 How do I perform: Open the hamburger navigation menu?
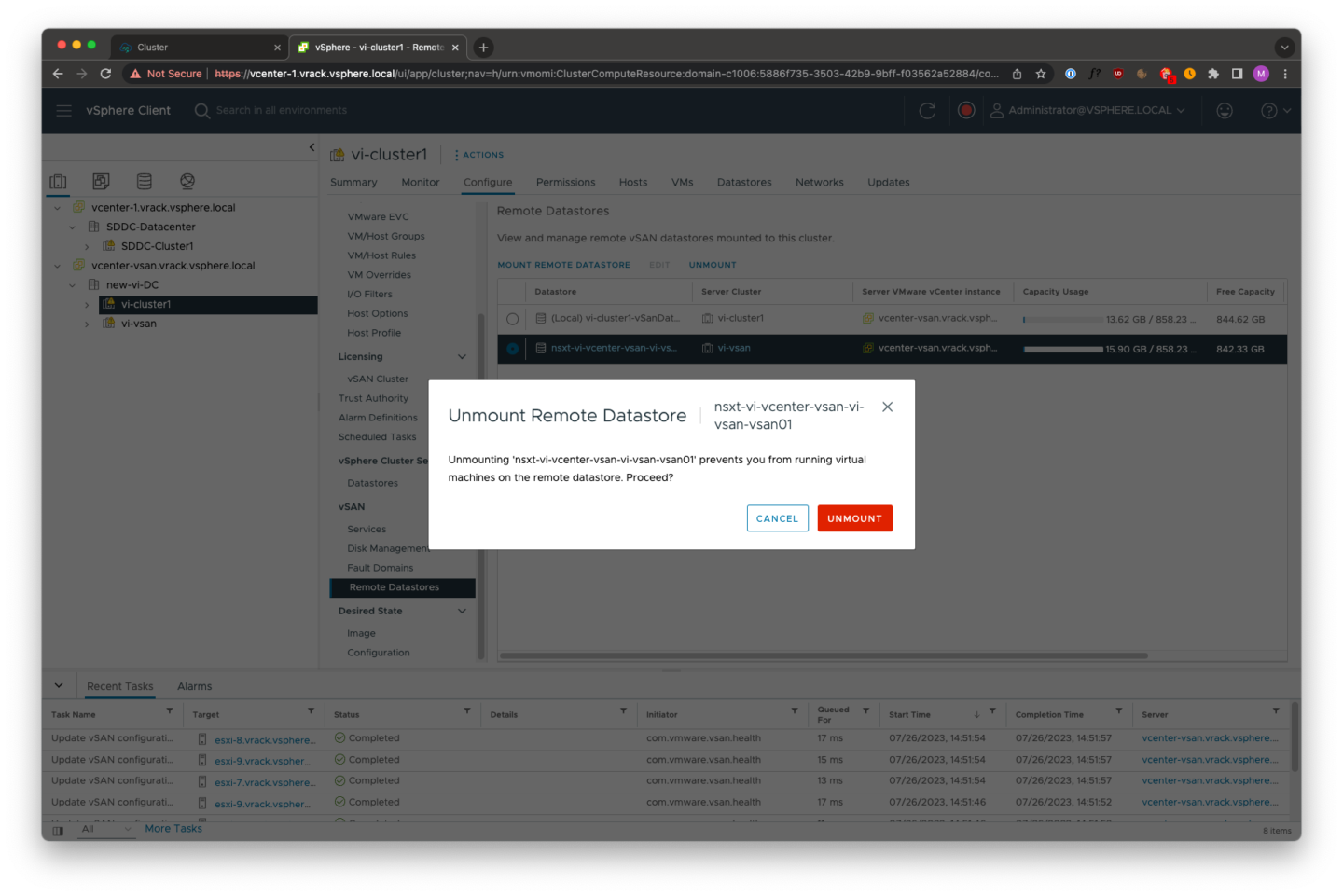pyautogui.click(x=63, y=110)
